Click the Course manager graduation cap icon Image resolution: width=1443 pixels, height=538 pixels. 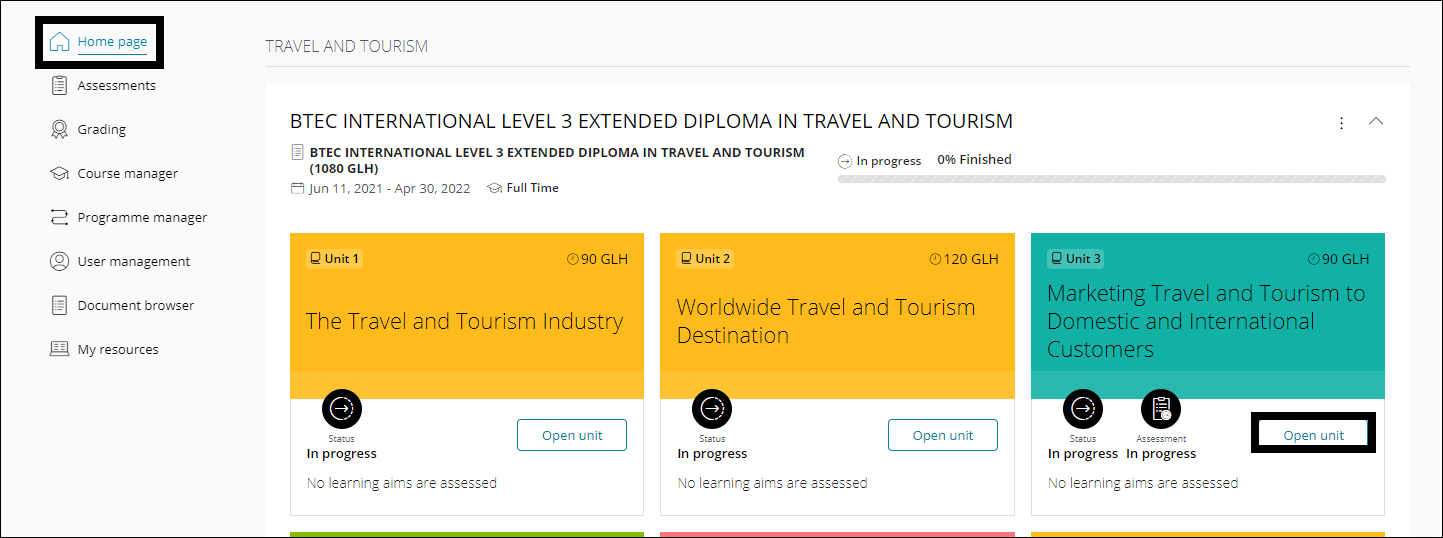[60, 173]
